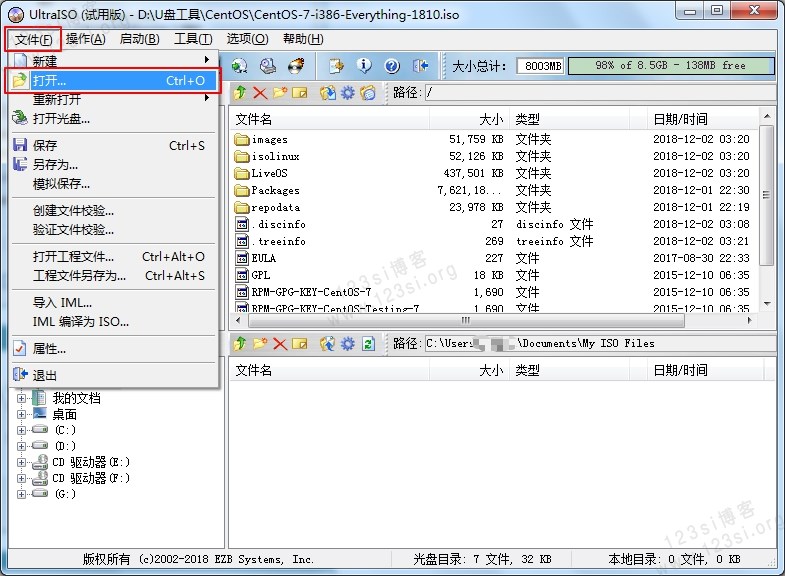Click the rename icon in local pane toolbar

click(x=299, y=343)
